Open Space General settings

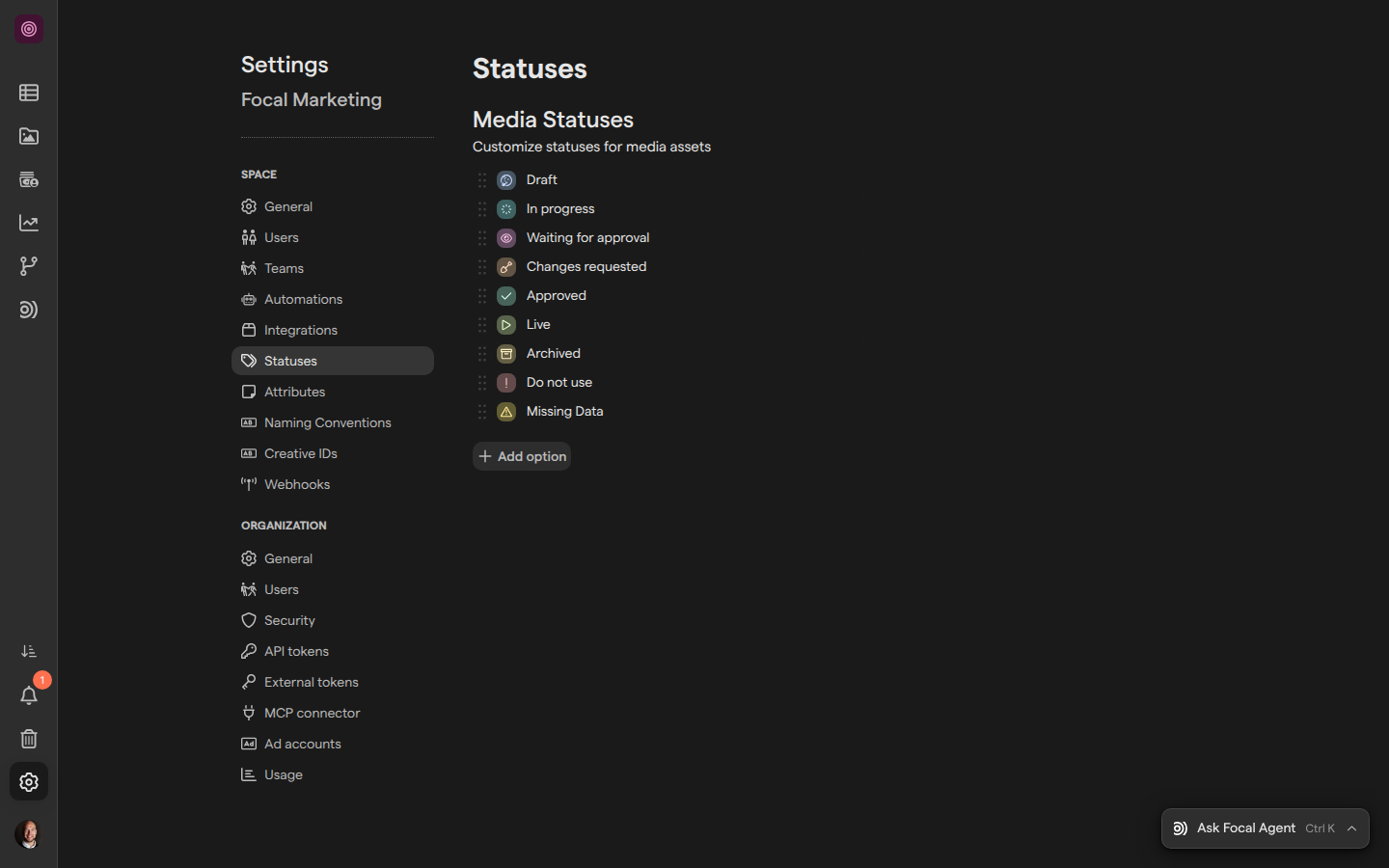point(333,206)
